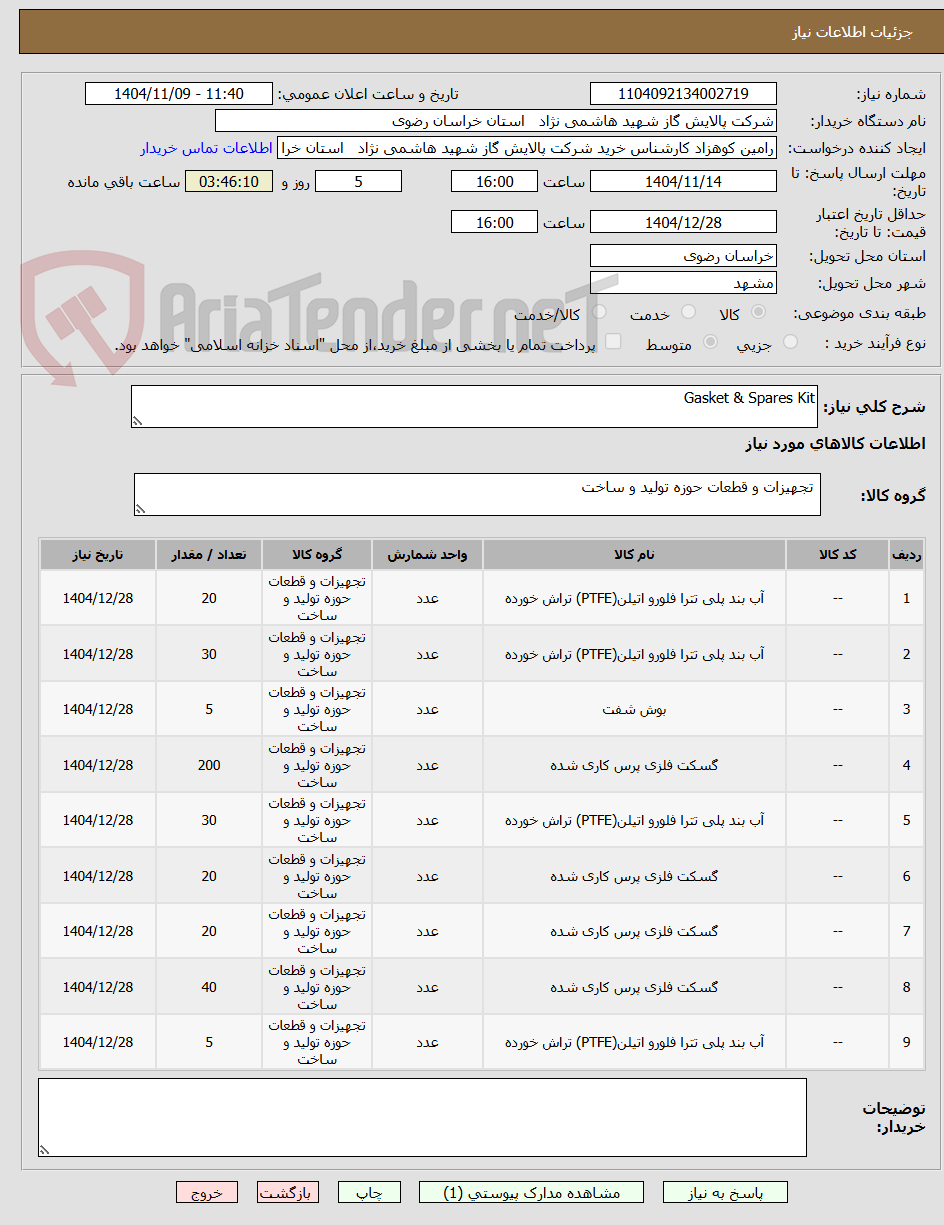Select the متوسط purchase type radio
Viewport: 944px width, 1225px height.
711,342
